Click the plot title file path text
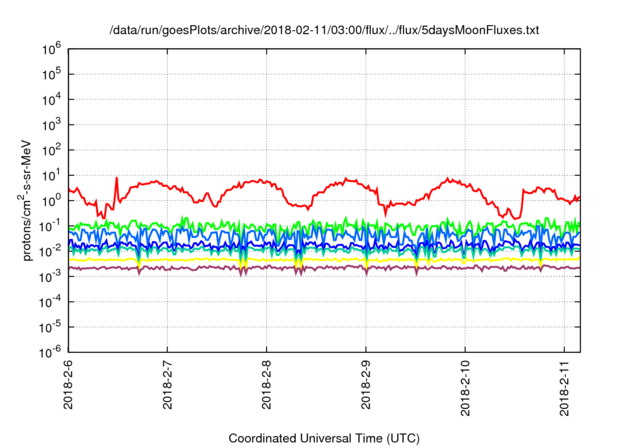The height and width of the screenshot is (448, 640). coord(324,30)
